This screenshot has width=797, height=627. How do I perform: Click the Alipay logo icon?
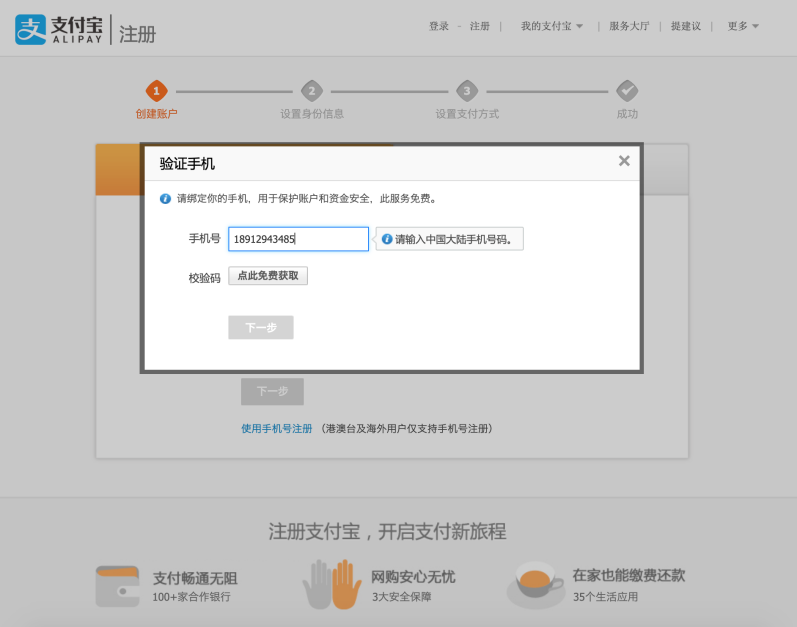tap(31, 30)
